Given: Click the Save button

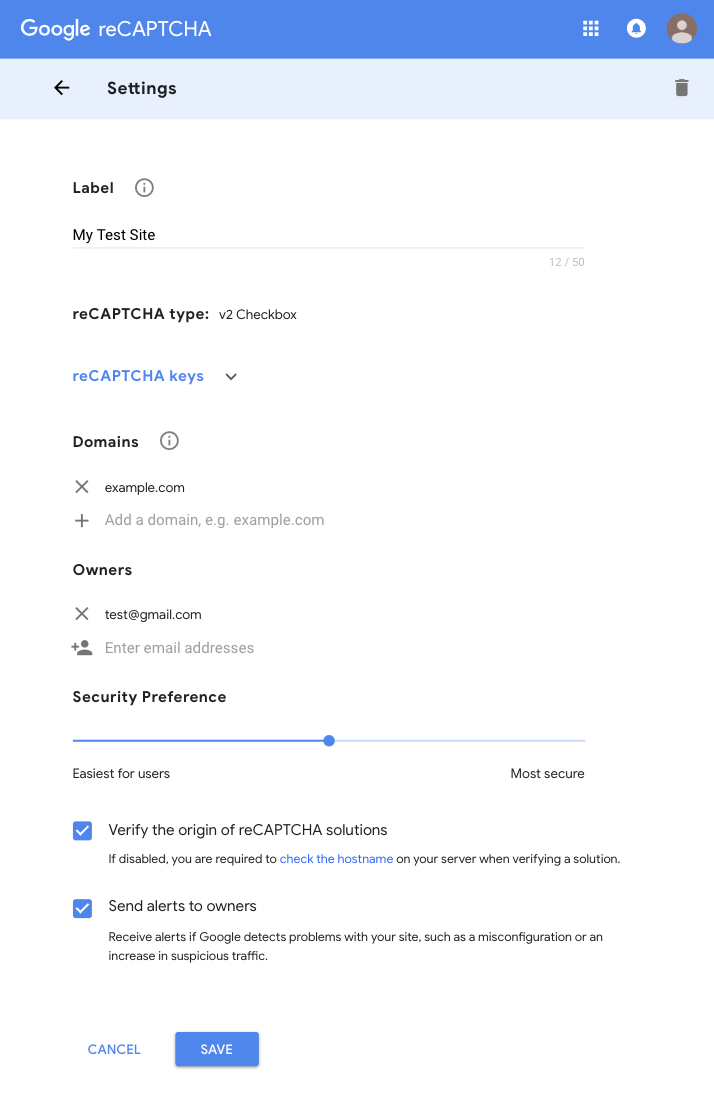Looking at the screenshot, I should click(x=217, y=1049).
